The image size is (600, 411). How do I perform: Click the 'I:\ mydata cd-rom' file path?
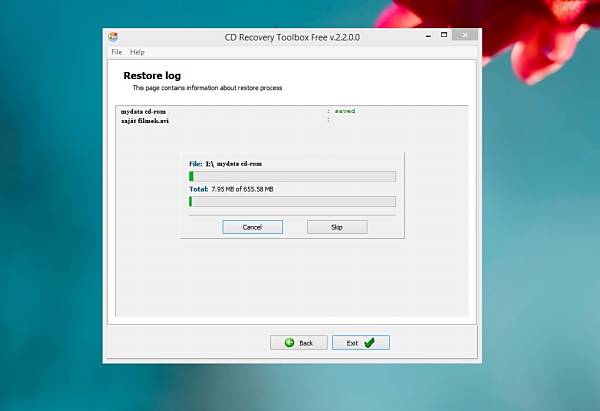233,164
